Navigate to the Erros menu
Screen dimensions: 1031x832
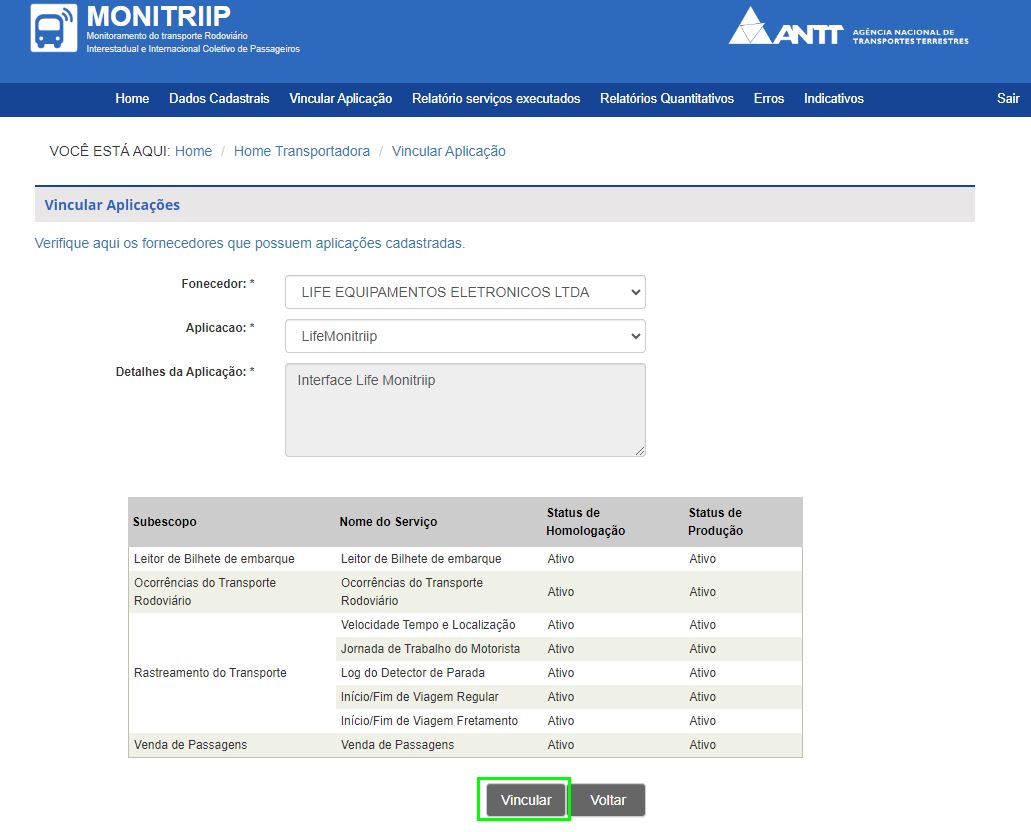[768, 99]
